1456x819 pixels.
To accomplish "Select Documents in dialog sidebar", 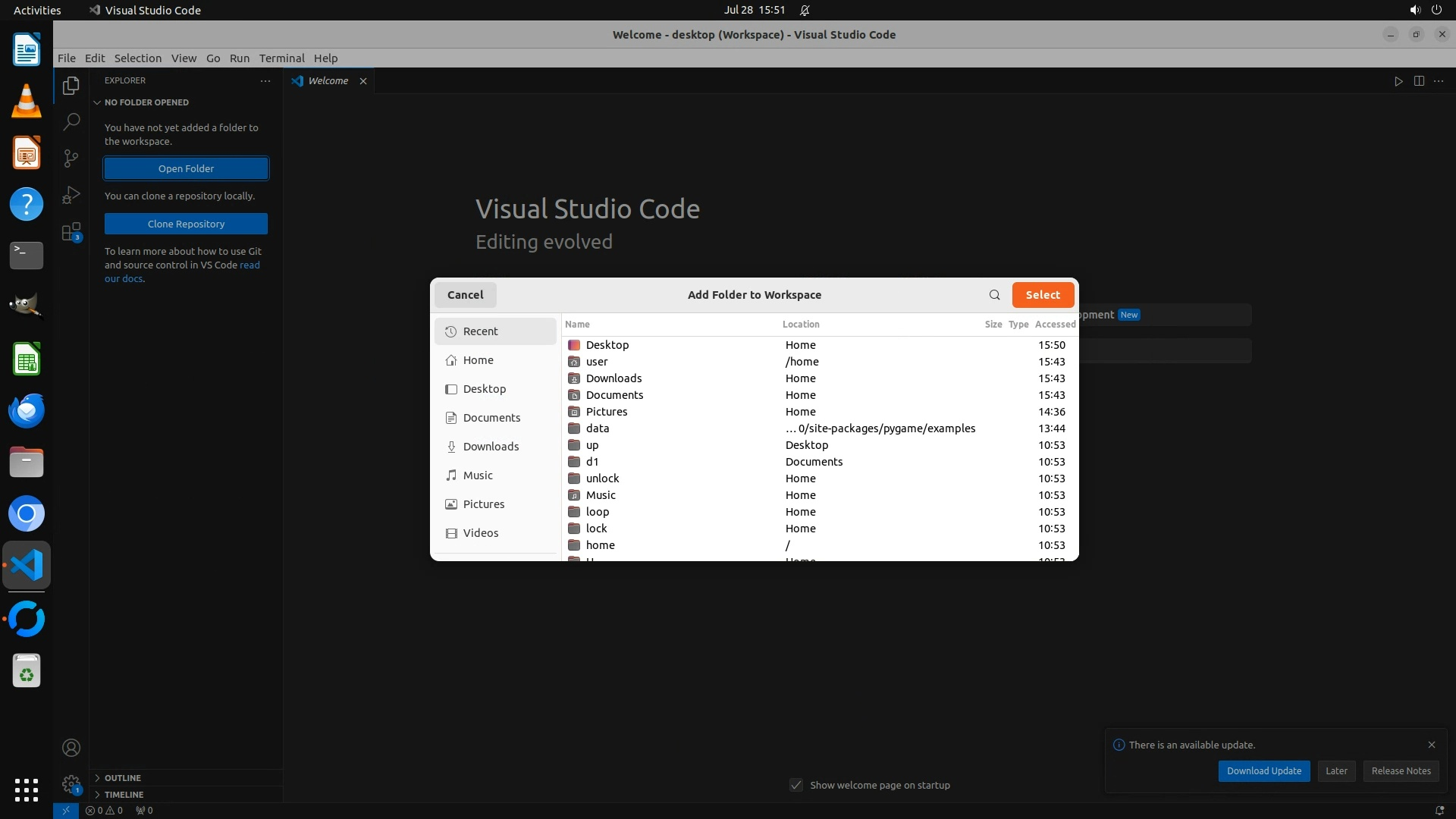I will pyautogui.click(x=491, y=418).
